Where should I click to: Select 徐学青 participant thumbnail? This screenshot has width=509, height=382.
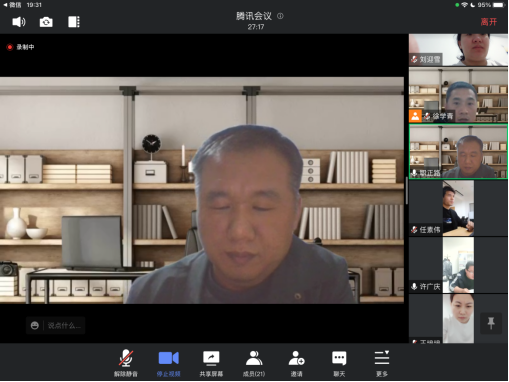point(458,95)
